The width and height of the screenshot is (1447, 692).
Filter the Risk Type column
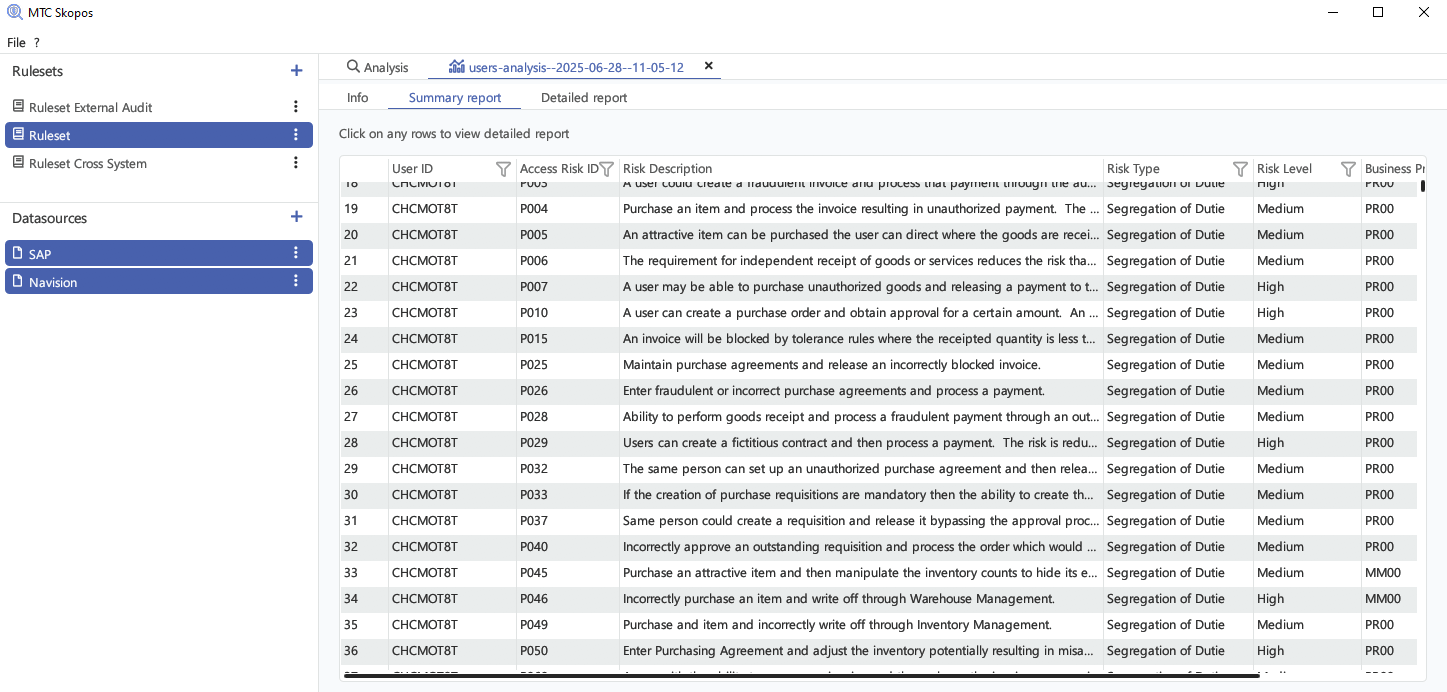[x=1240, y=169]
